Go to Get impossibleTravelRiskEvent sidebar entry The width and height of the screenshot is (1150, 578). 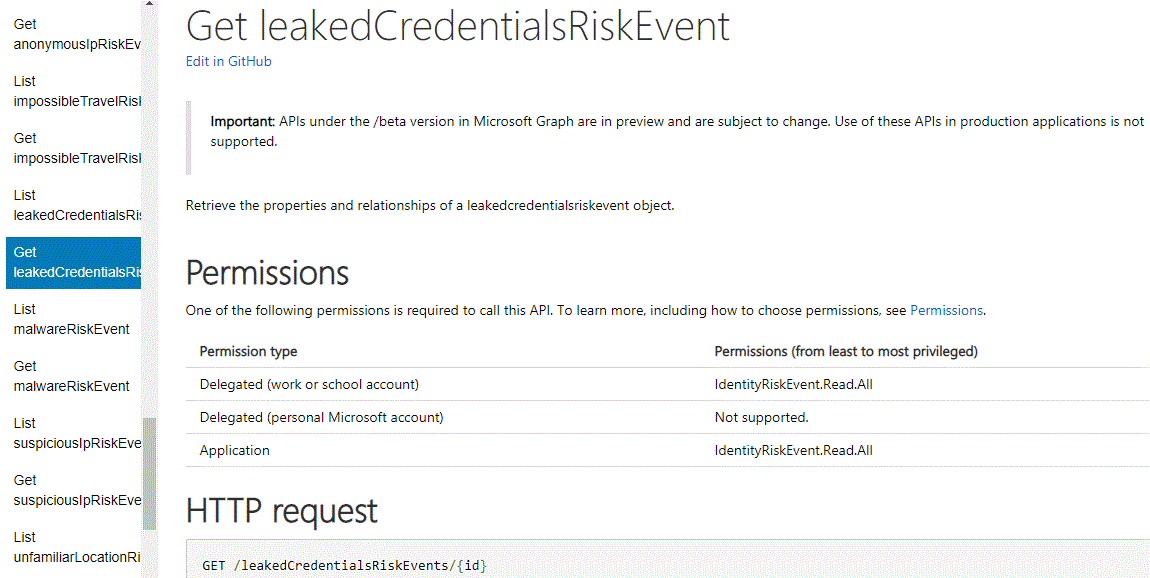(x=75, y=148)
